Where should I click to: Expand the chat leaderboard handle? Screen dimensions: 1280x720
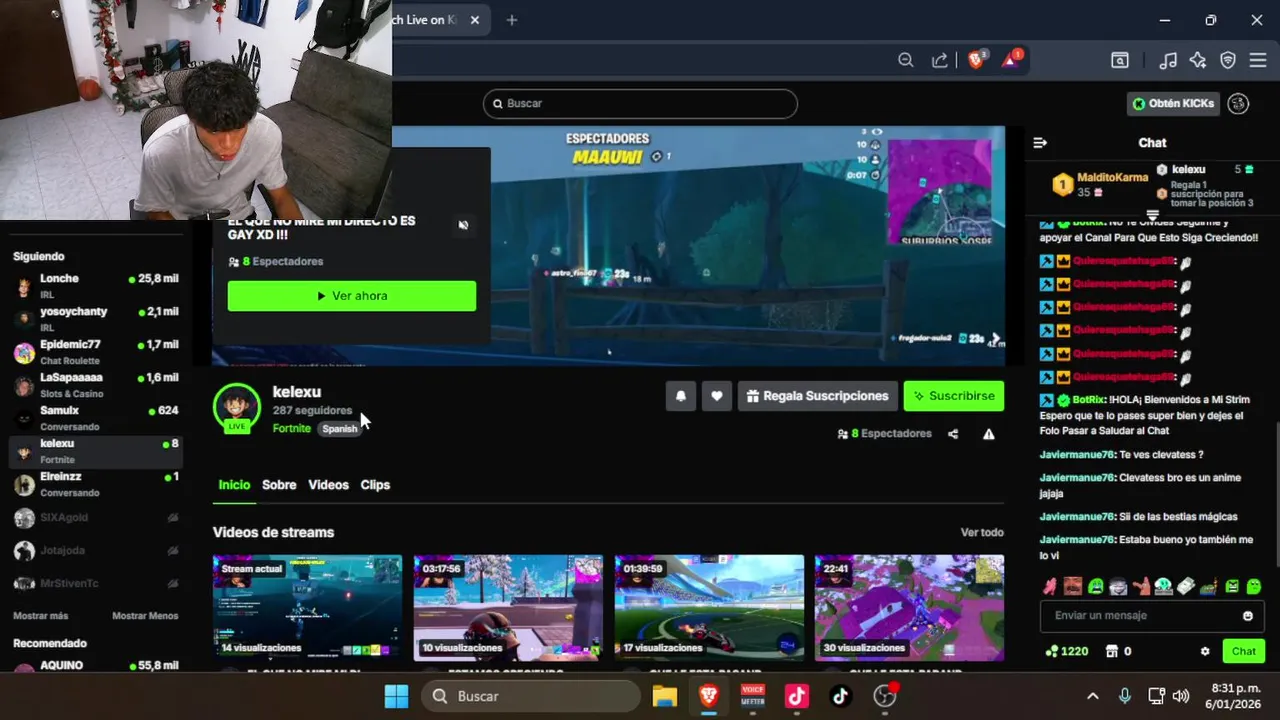(1152, 215)
